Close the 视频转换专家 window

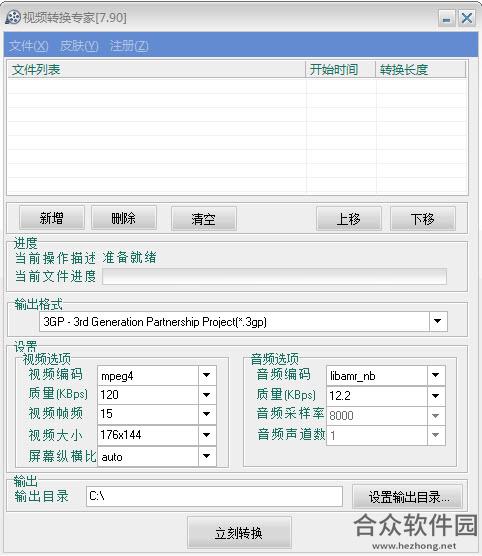click(x=467, y=18)
